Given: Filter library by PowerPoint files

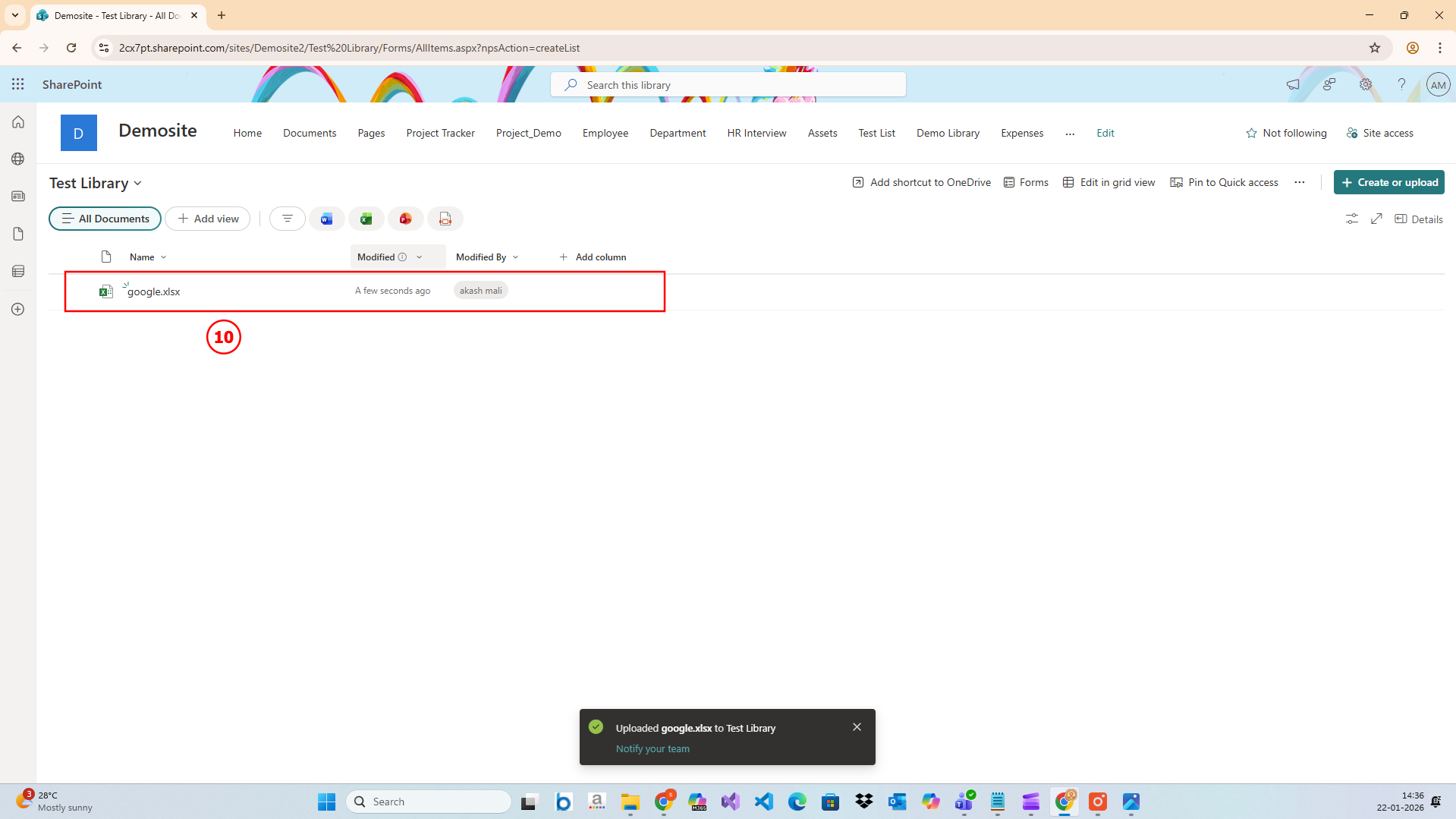Looking at the screenshot, I should [406, 219].
